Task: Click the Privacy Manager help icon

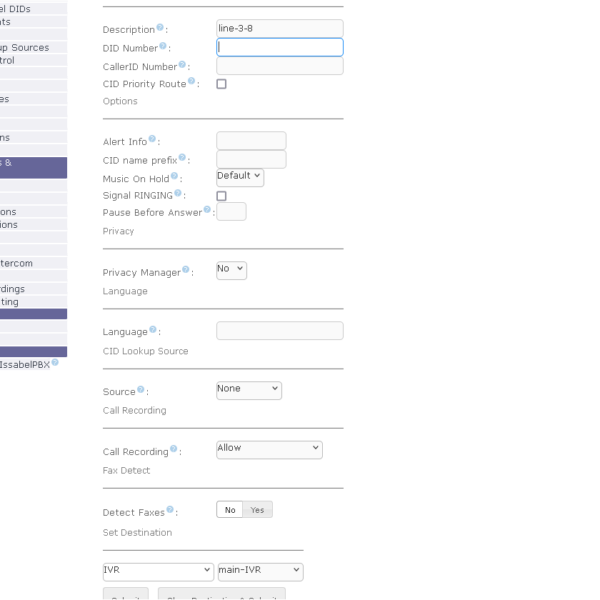Action: pyautogui.click(x=186, y=270)
